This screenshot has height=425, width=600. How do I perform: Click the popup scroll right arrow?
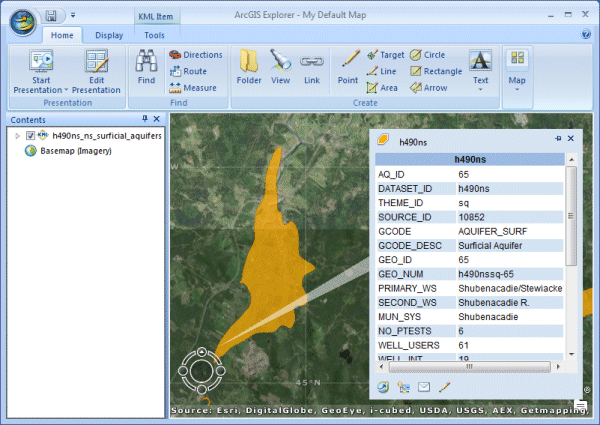(x=558, y=367)
